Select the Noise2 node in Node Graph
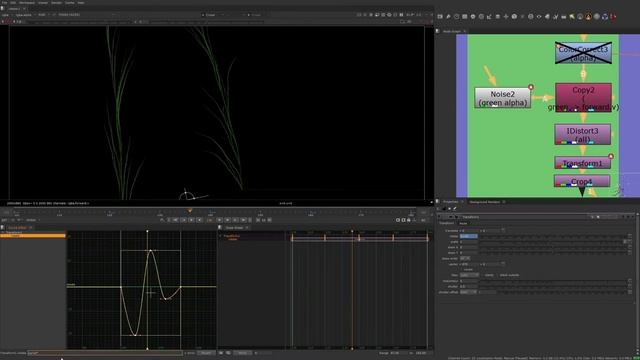 [502, 98]
